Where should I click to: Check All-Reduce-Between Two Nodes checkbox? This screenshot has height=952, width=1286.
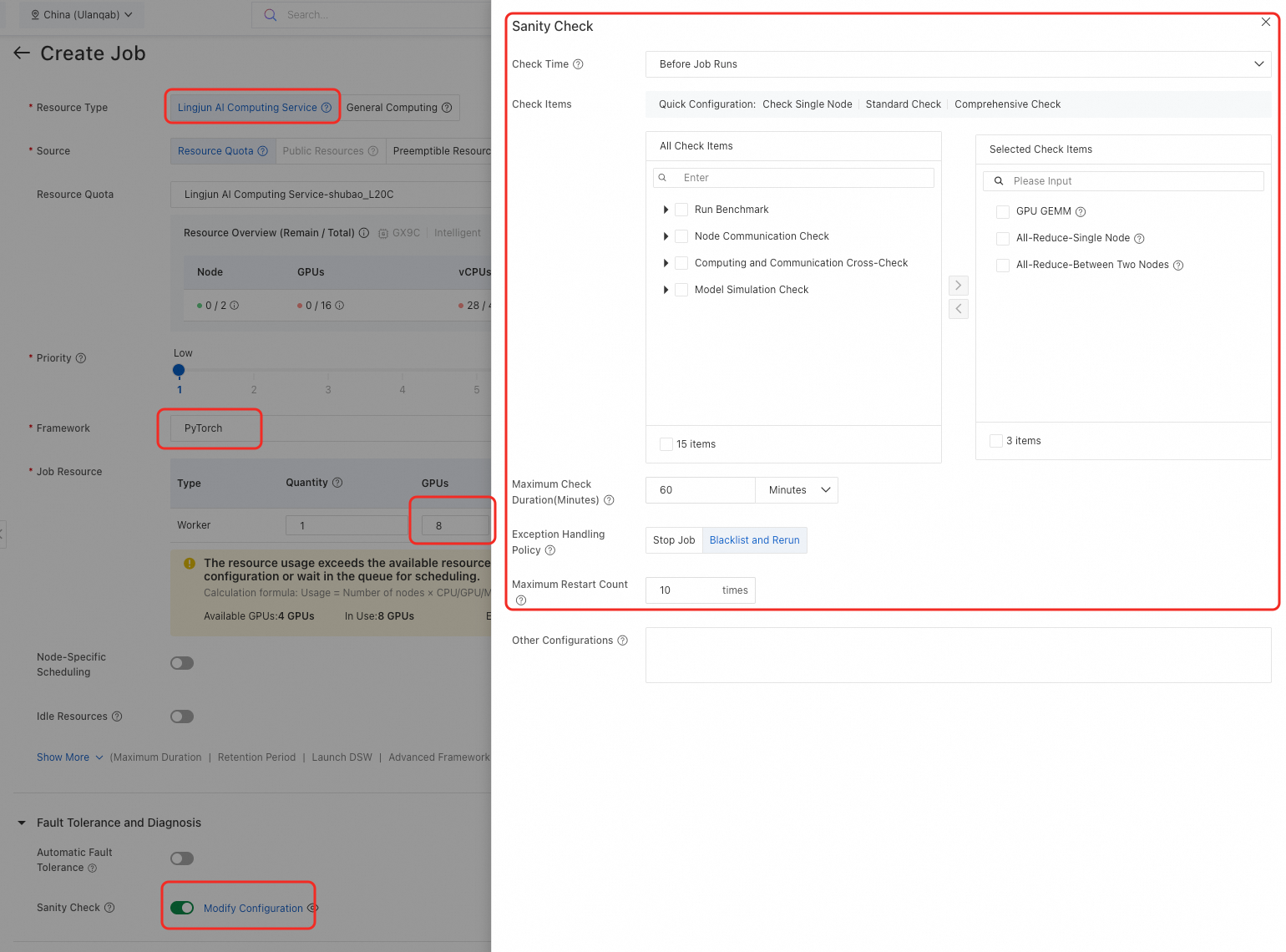(1003, 265)
